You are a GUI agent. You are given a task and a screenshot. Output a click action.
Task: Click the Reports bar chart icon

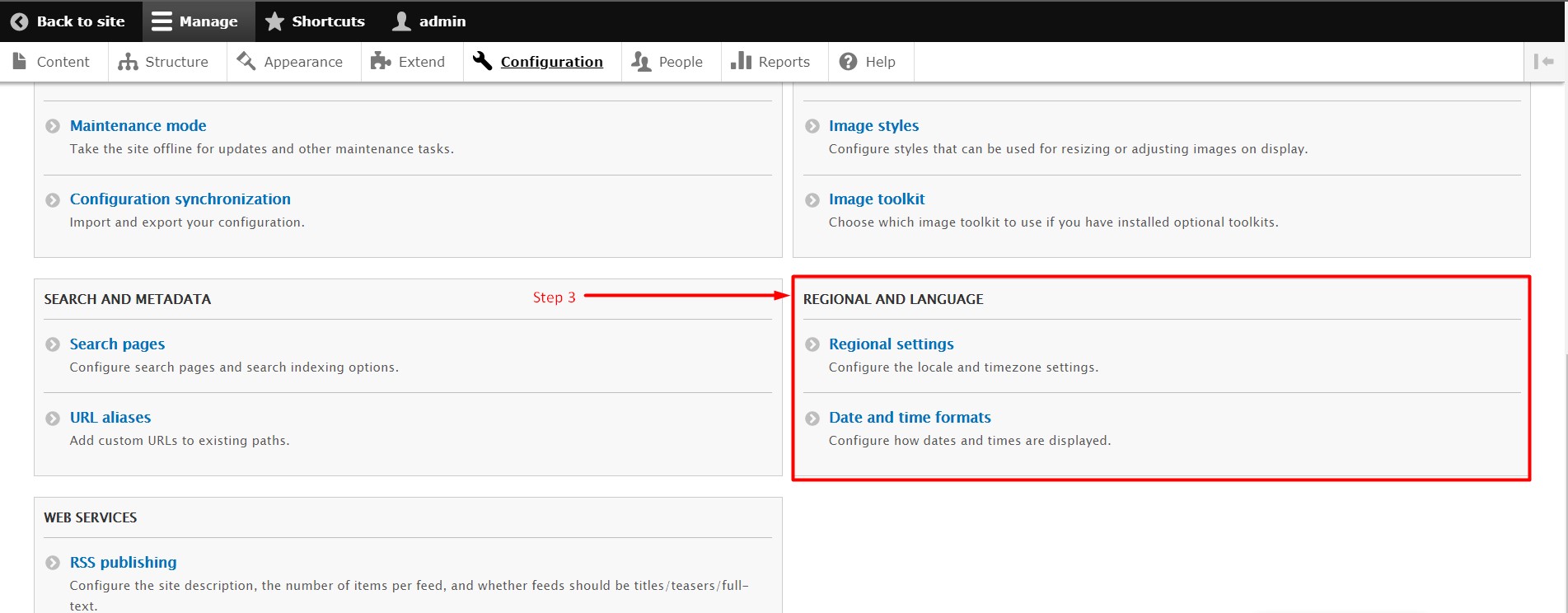click(x=741, y=61)
